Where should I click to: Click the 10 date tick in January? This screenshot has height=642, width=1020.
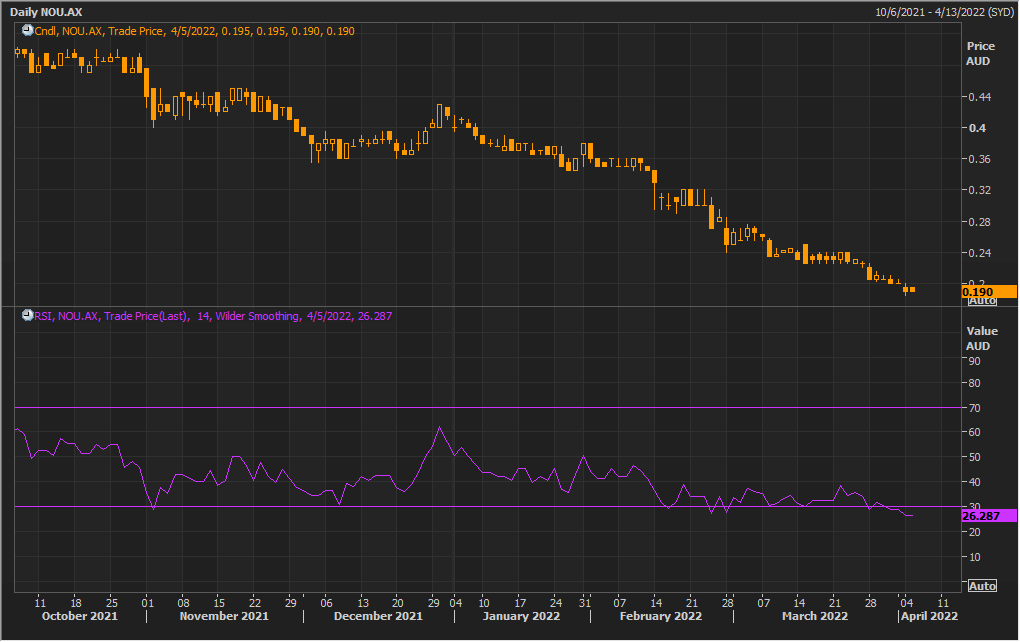click(x=484, y=602)
